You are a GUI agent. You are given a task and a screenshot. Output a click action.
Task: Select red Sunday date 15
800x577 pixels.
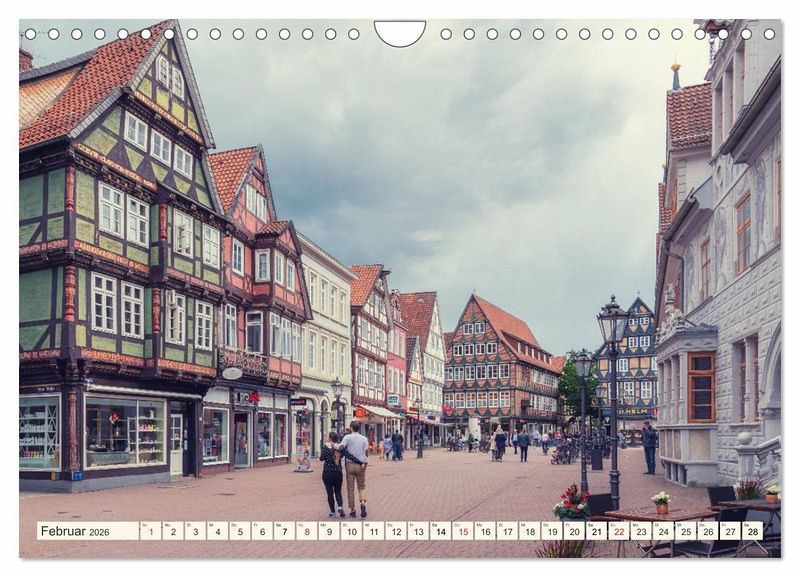[x=462, y=531]
